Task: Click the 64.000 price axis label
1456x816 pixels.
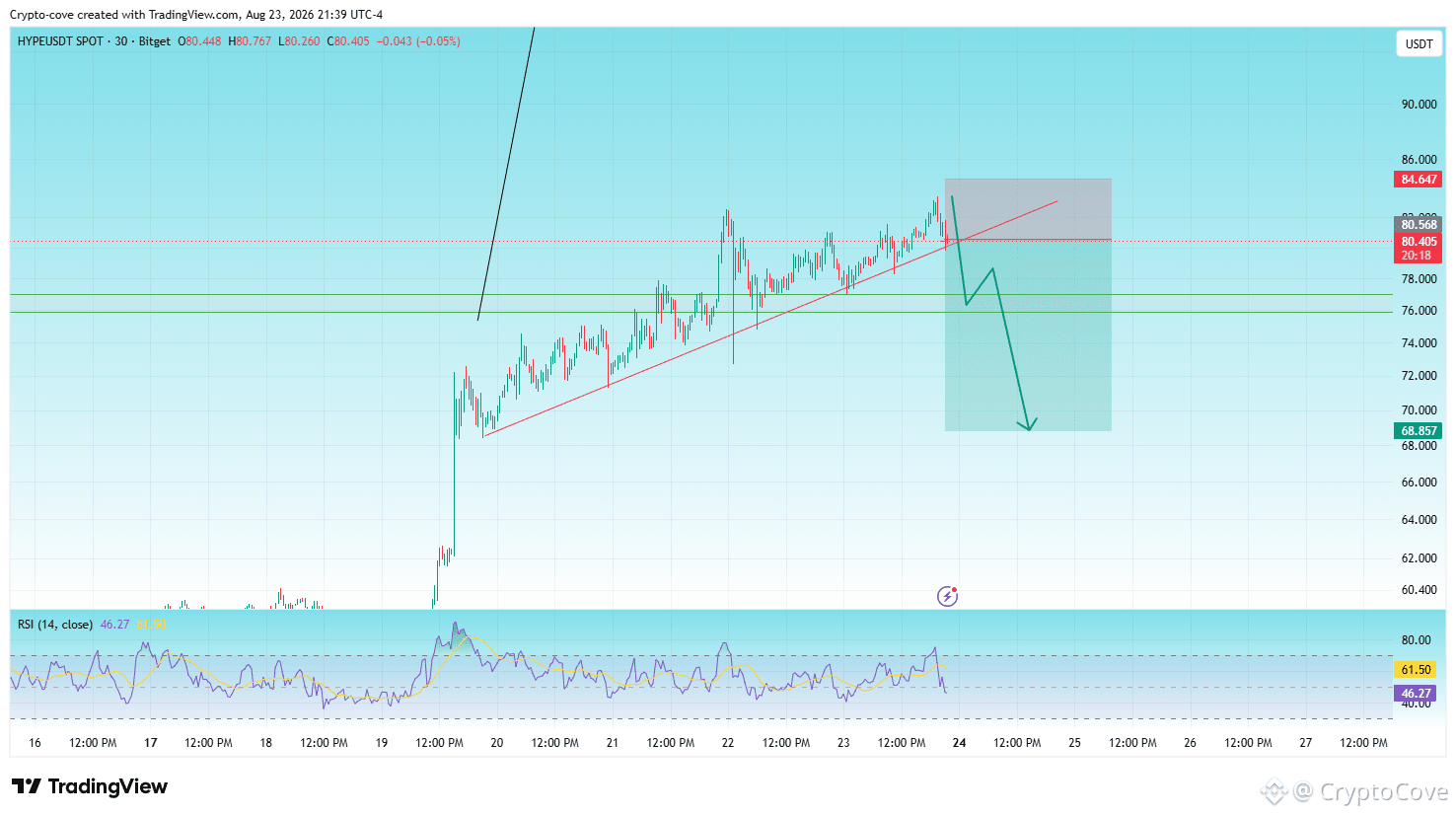Action: click(x=1419, y=520)
